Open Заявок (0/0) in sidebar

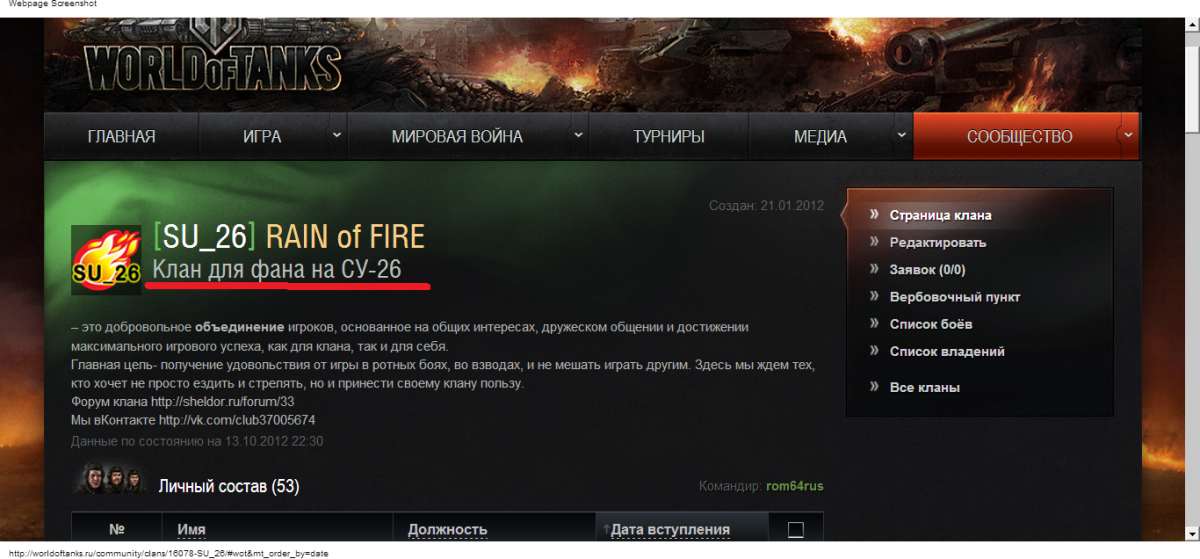(927, 270)
